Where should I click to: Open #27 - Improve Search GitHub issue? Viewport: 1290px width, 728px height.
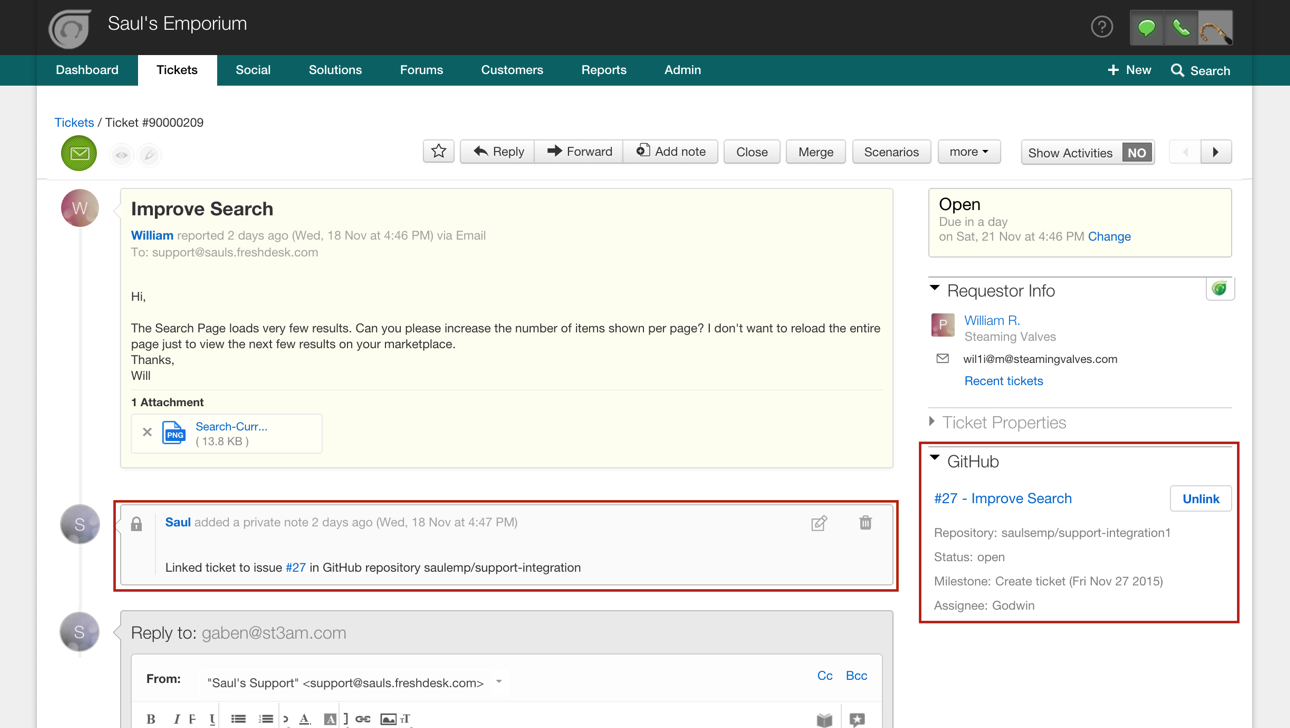click(x=1003, y=498)
